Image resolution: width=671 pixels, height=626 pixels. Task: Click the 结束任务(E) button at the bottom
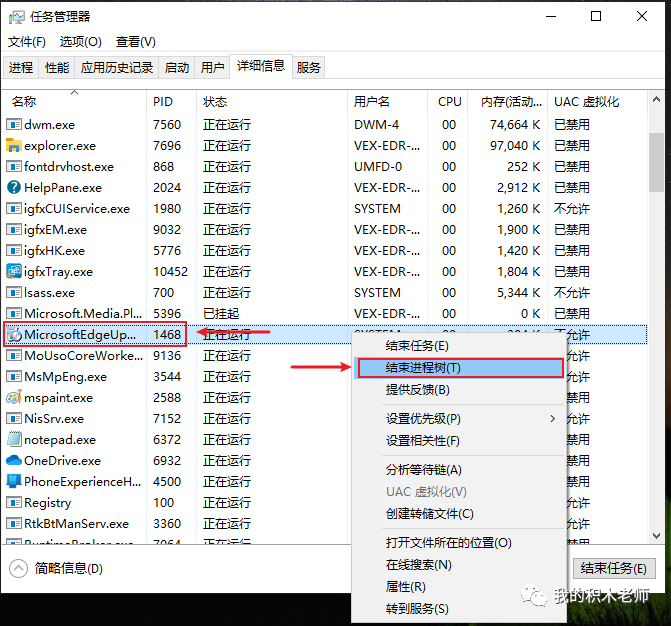[x=614, y=568]
